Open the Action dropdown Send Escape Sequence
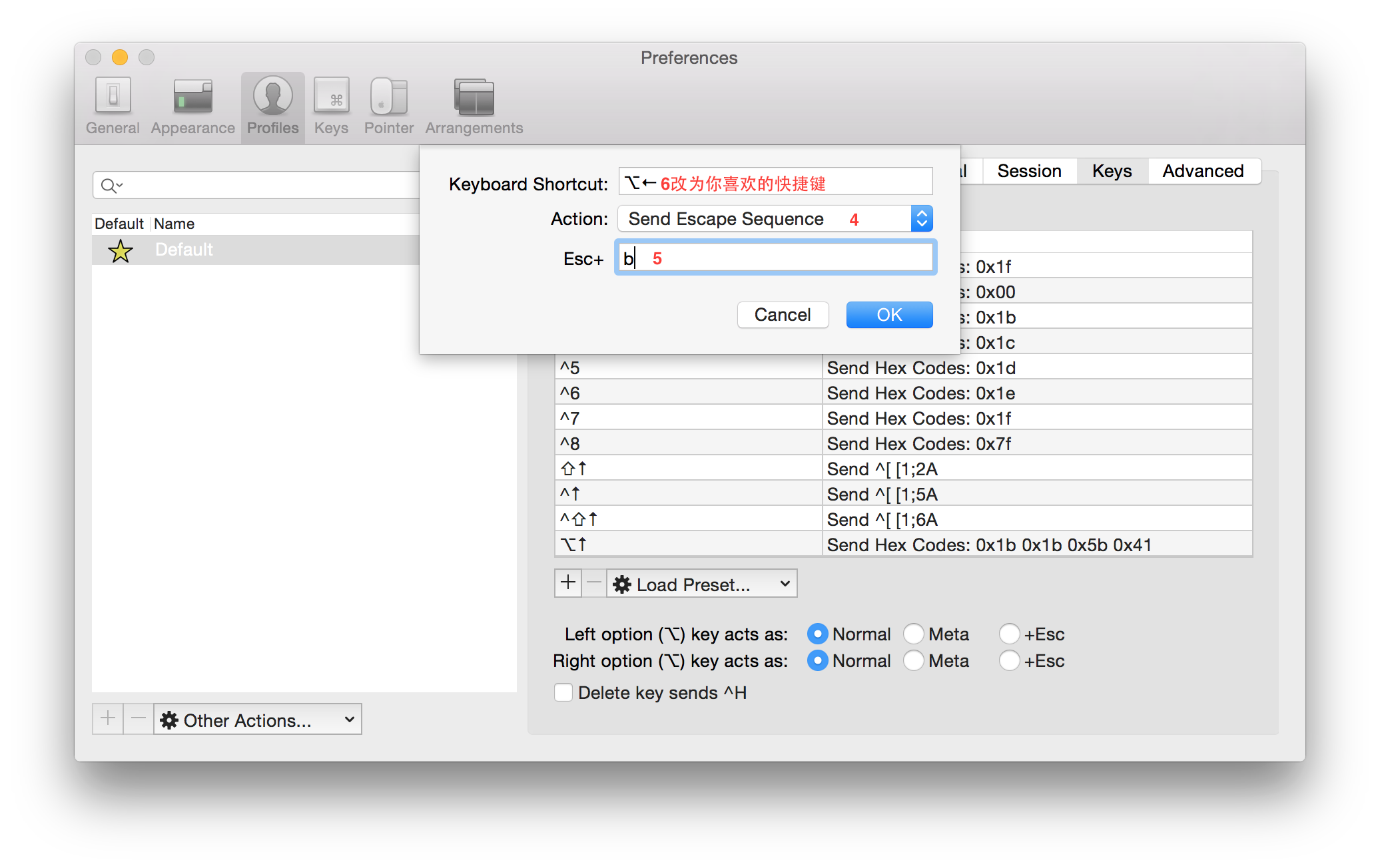 775,219
